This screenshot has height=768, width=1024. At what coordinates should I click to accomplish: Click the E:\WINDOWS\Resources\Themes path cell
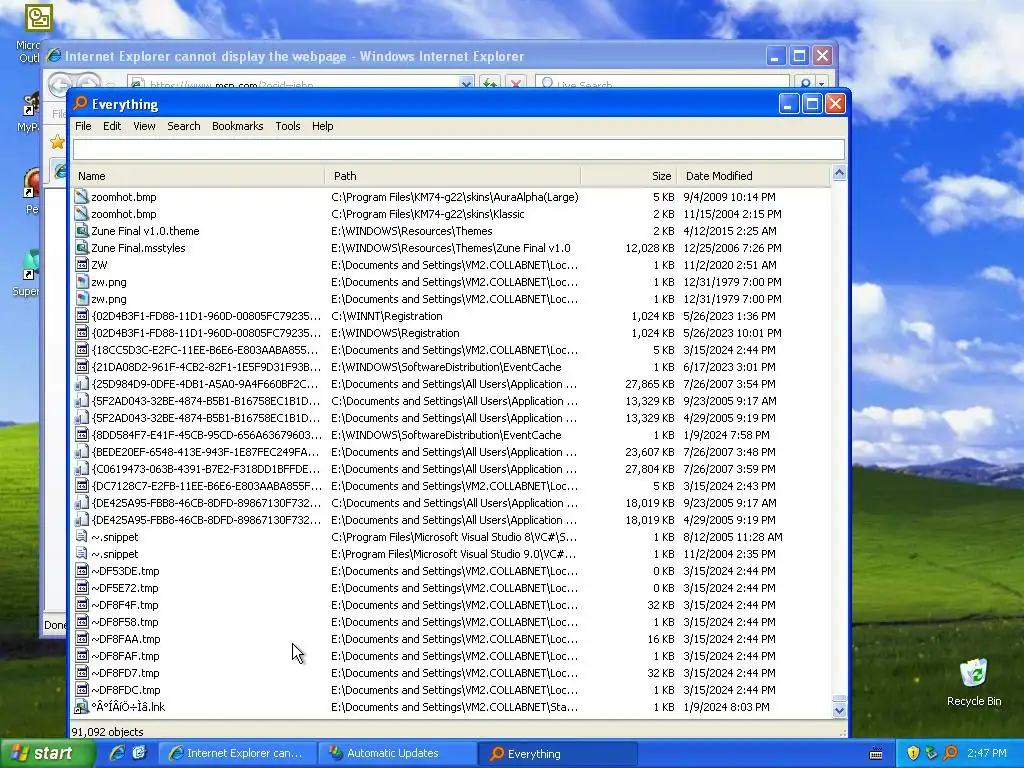click(411, 231)
